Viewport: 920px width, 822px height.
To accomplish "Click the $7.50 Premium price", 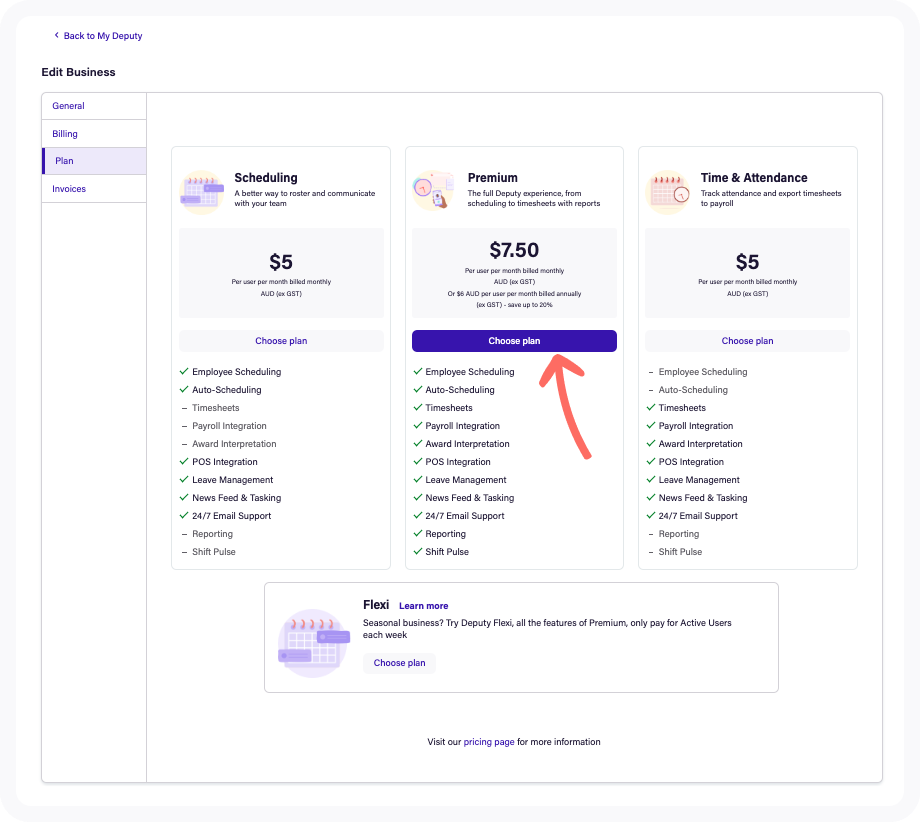I will pos(514,251).
